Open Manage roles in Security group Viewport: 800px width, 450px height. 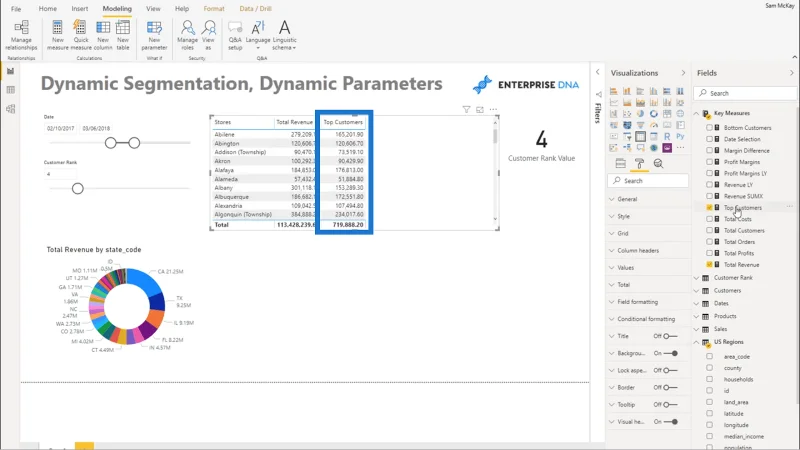[187, 35]
